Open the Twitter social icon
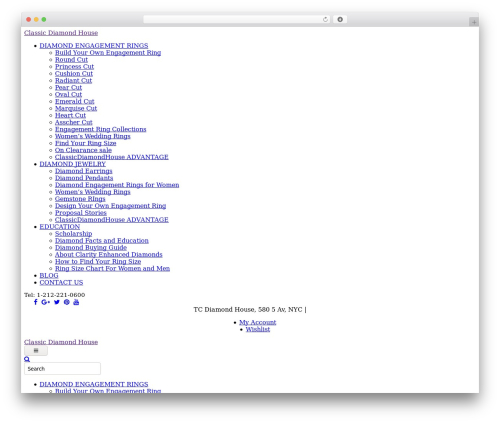The width and height of the screenshot is (500, 423). coord(57,302)
